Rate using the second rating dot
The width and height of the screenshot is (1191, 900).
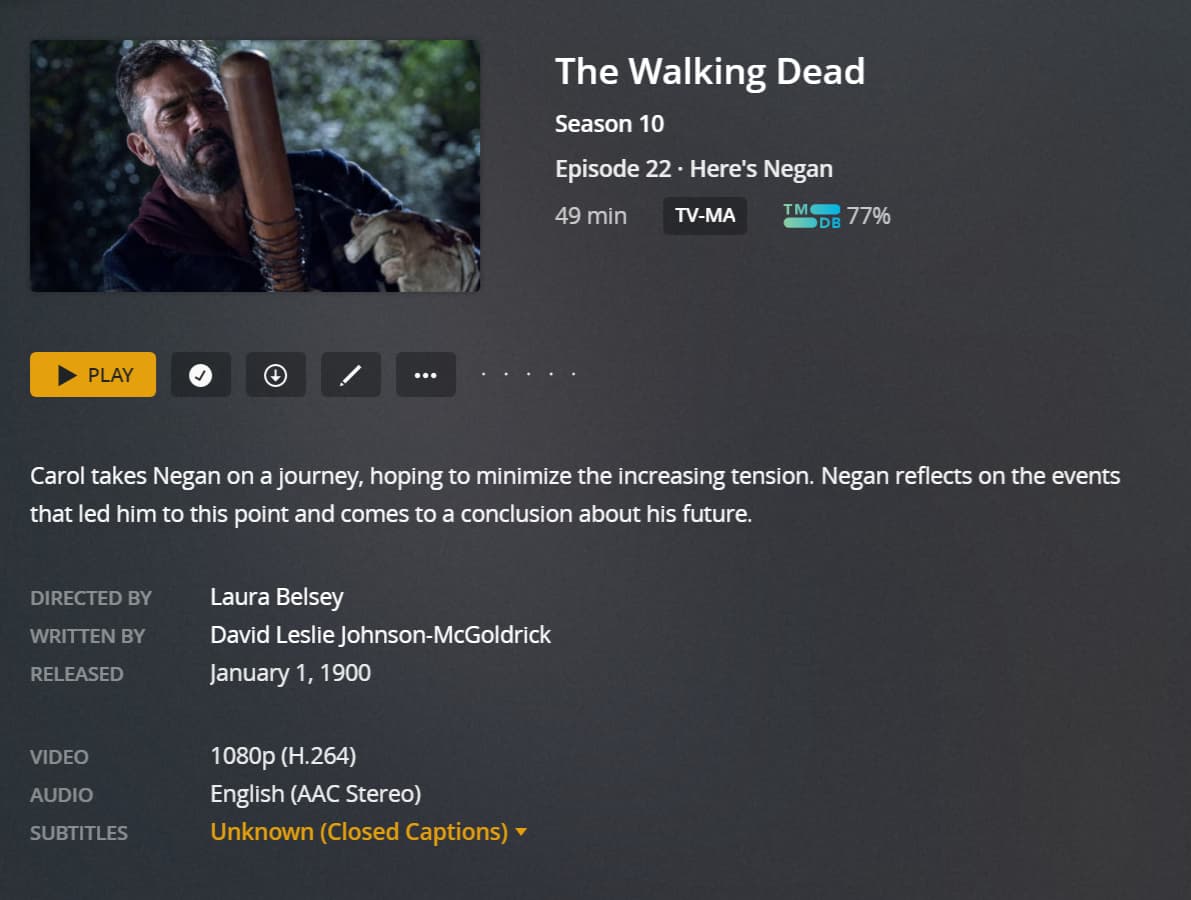click(x=506, y=374)
